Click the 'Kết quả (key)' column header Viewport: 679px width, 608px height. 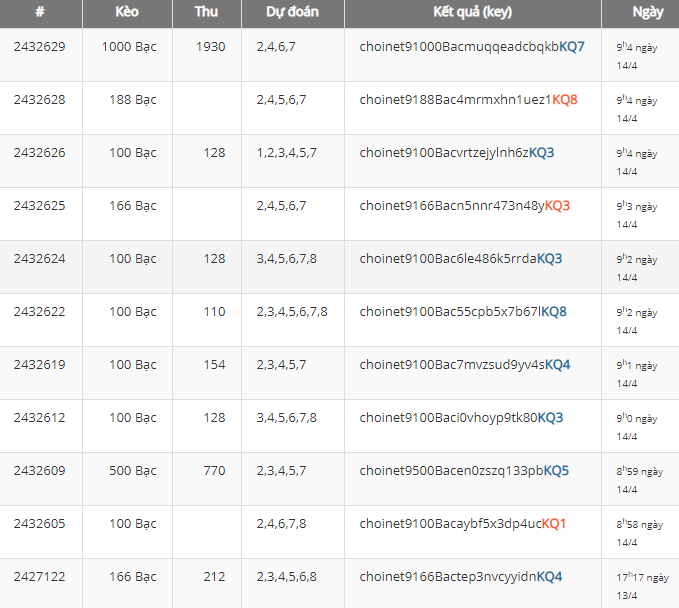point(472,14)
